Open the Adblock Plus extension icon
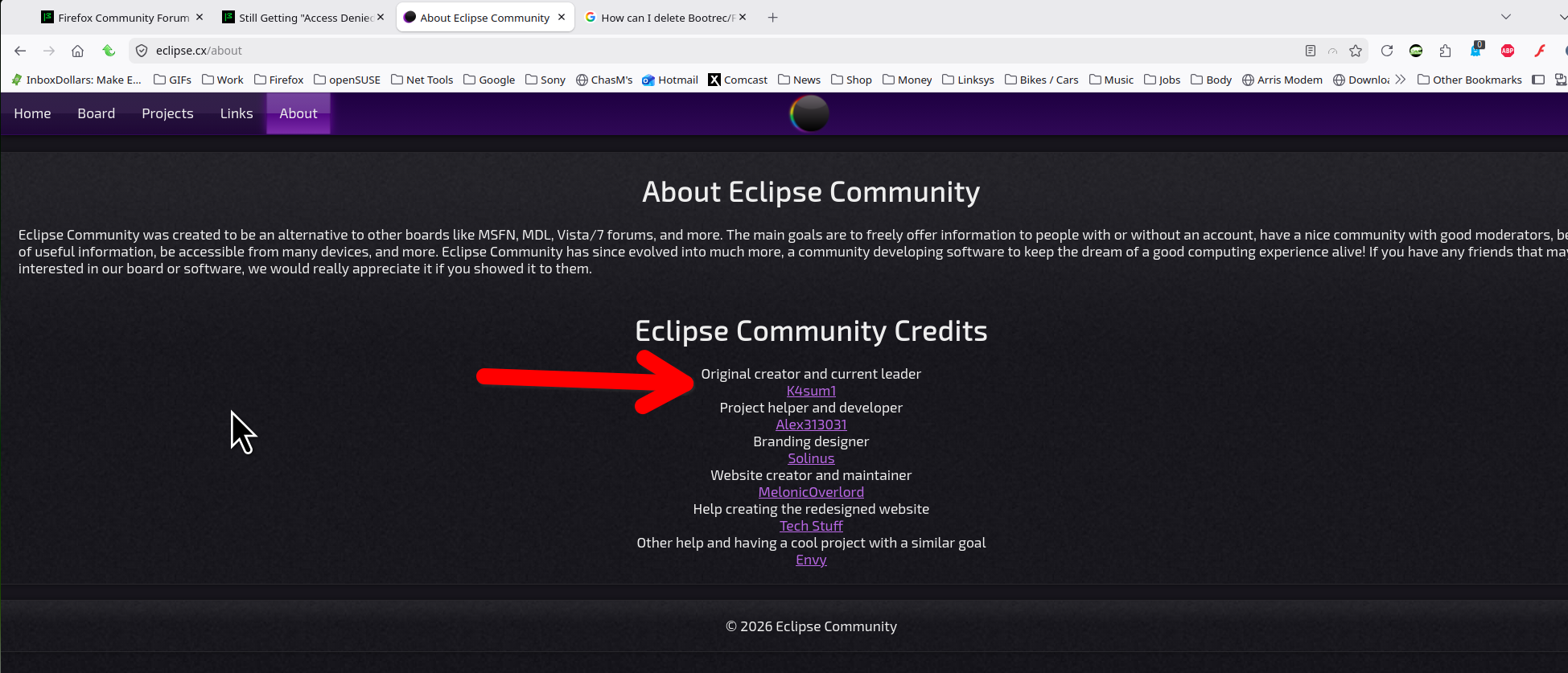Screen dimensions: 1568x673 [1508, 51]
